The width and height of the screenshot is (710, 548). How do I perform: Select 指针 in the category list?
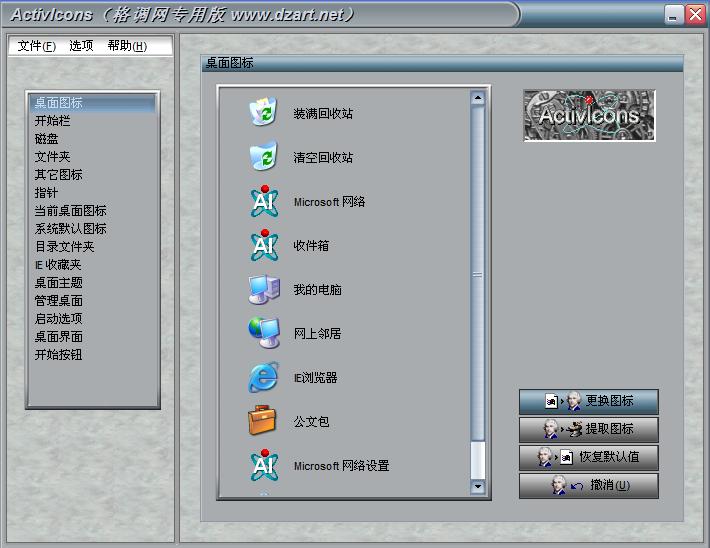pyautogui.click(x=93, y=193)
